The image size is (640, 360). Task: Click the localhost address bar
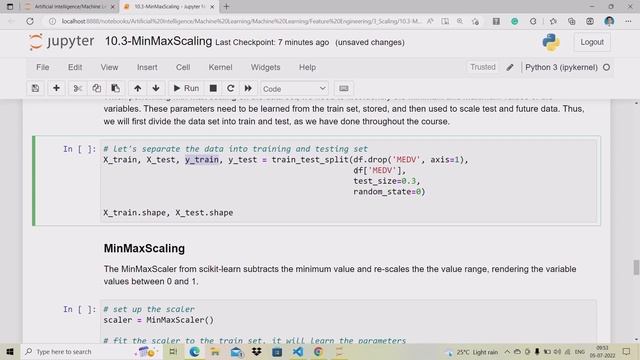click(x=241, y=21)
